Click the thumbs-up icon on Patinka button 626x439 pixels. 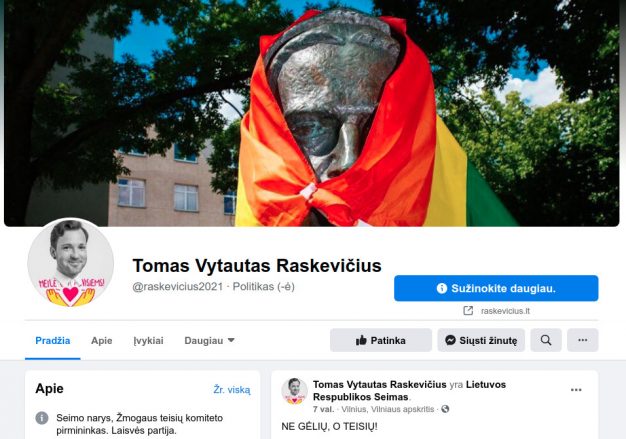pyautogui.click(x=361, y=340)
